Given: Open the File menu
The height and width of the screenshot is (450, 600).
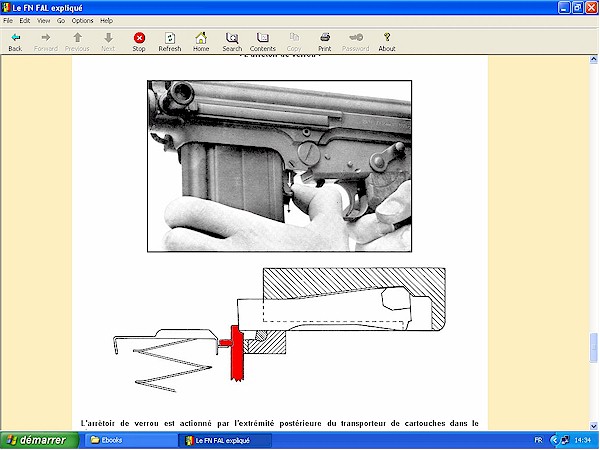Looking at the screenshot, I should pos(8,21).
